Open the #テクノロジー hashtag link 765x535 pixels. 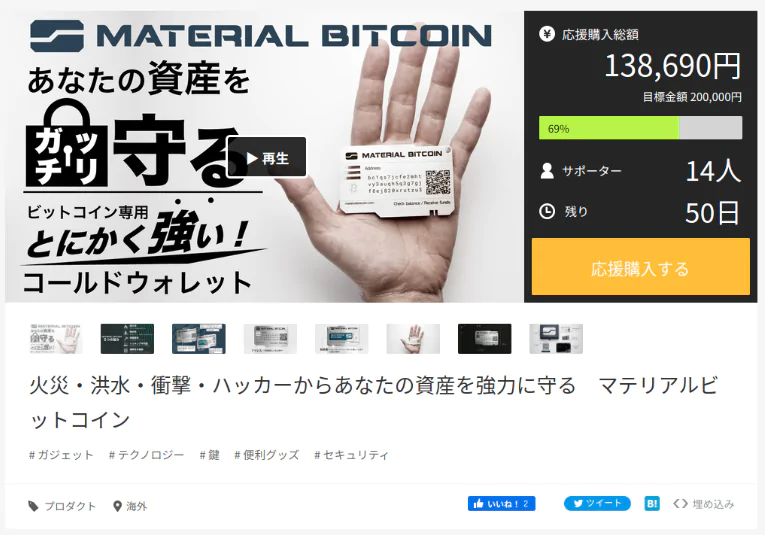click(x=146, y=455)
